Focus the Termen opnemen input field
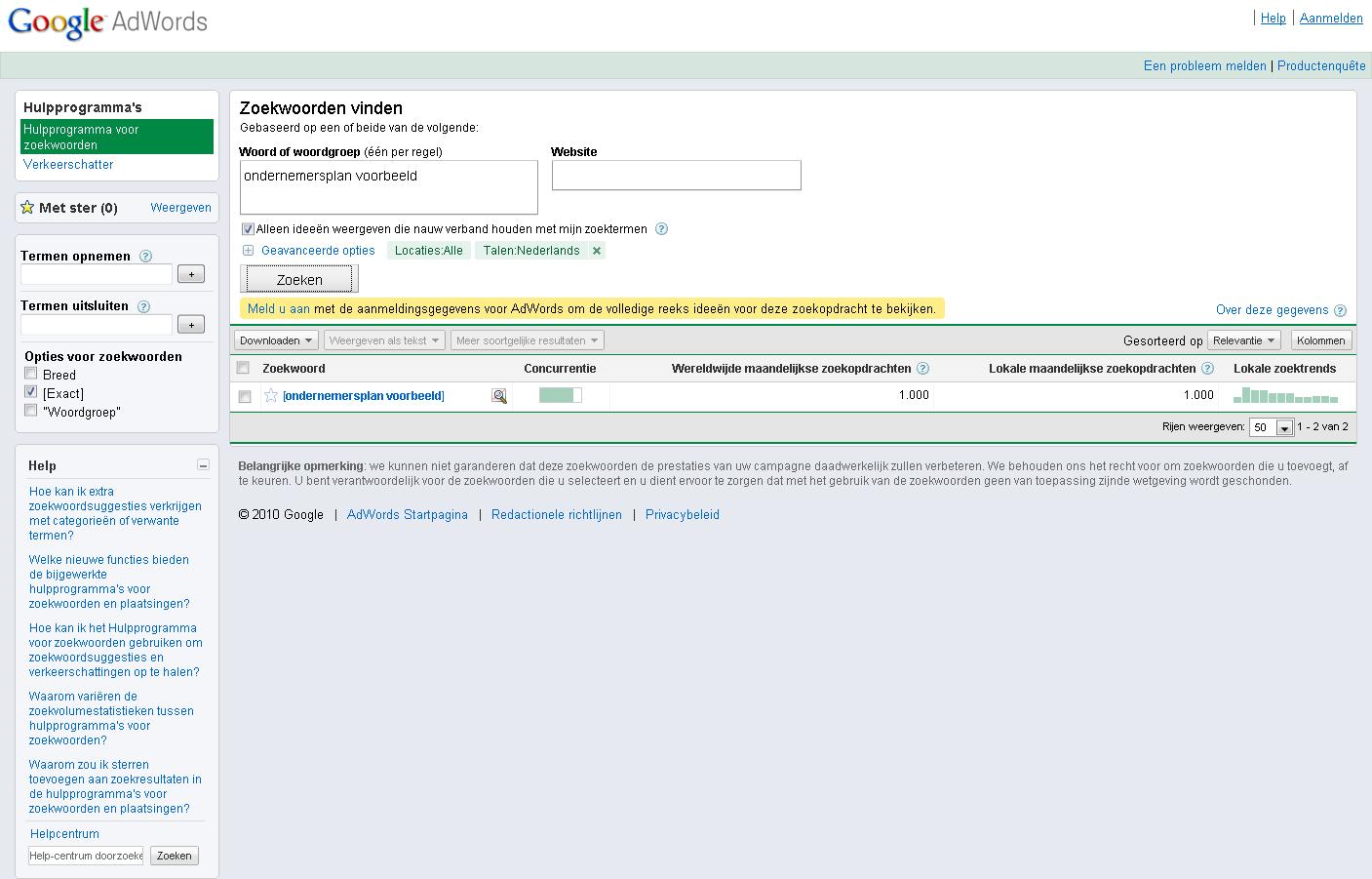Screen dimensions: 1372x879 click(97, 275)
